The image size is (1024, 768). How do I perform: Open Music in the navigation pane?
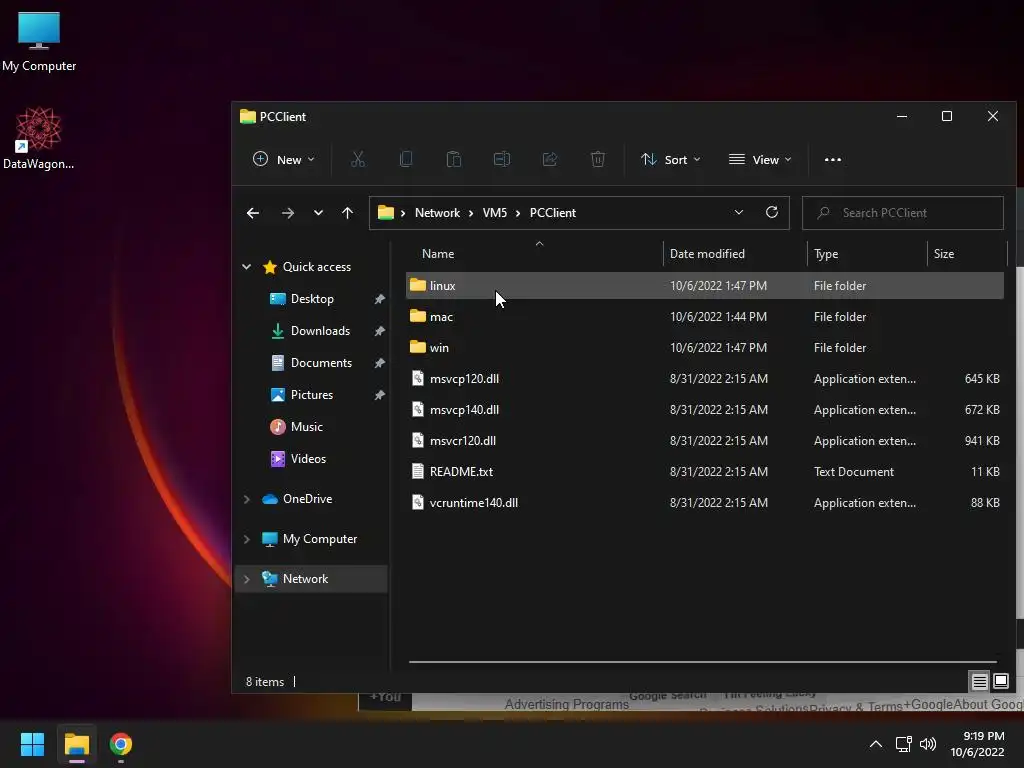[306, 427]
